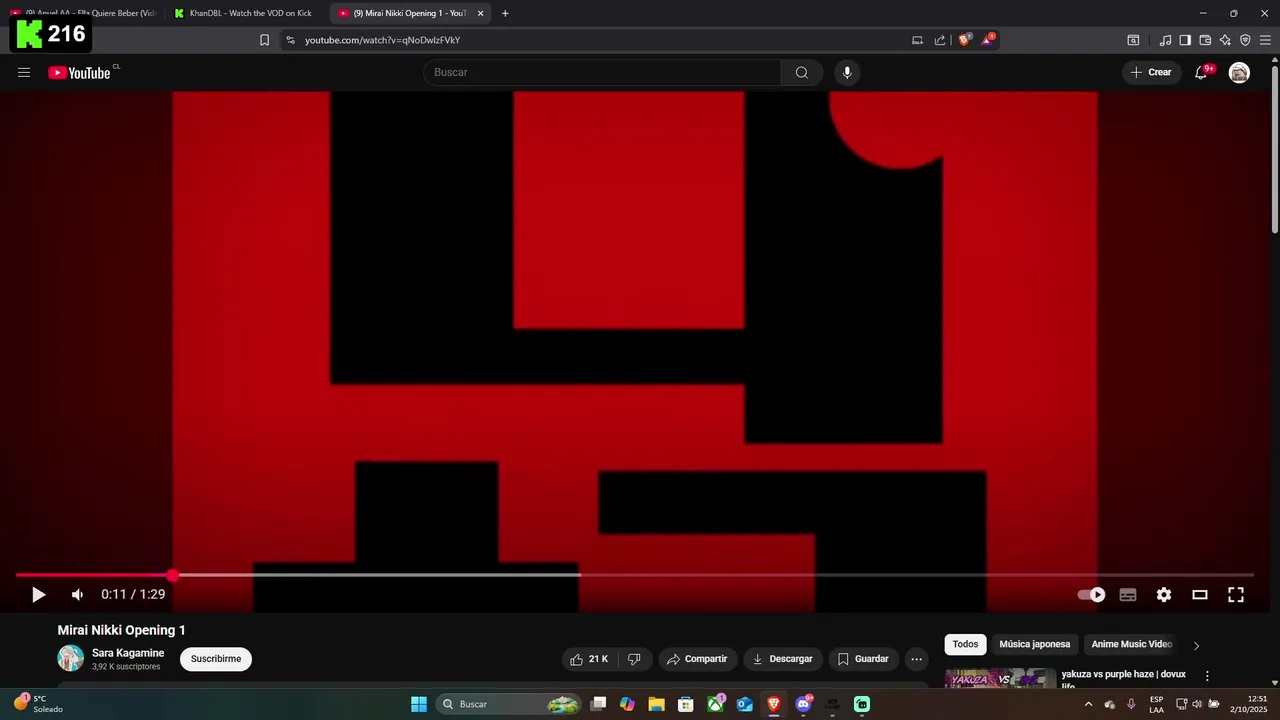
Task: Close the Mirai Nikki Opening 1 tab
Action: [x=480, y=14]
